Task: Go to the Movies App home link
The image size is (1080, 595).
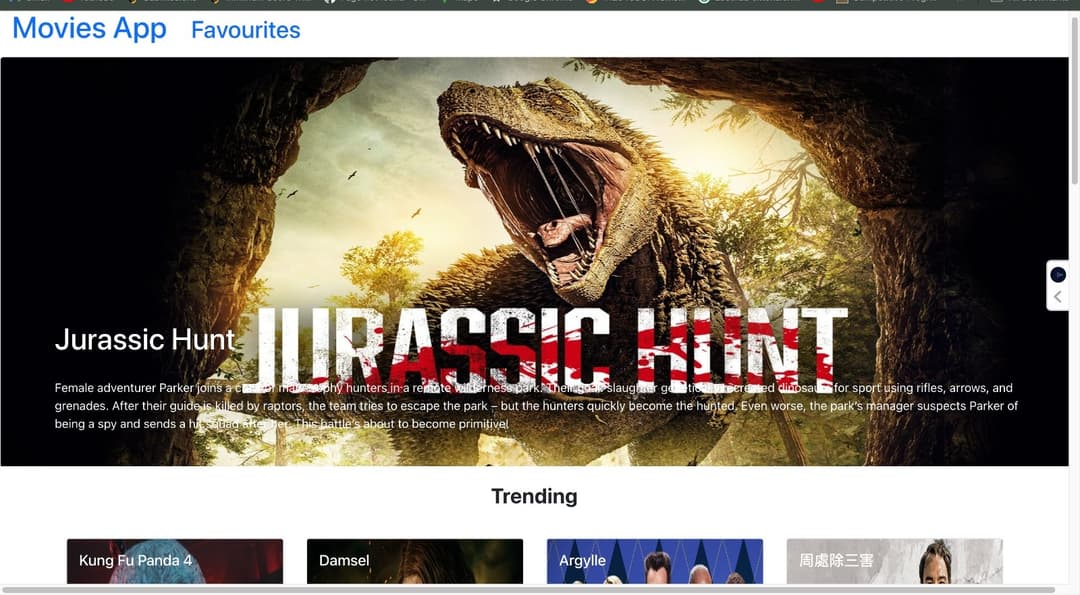Action: [90, 29]
